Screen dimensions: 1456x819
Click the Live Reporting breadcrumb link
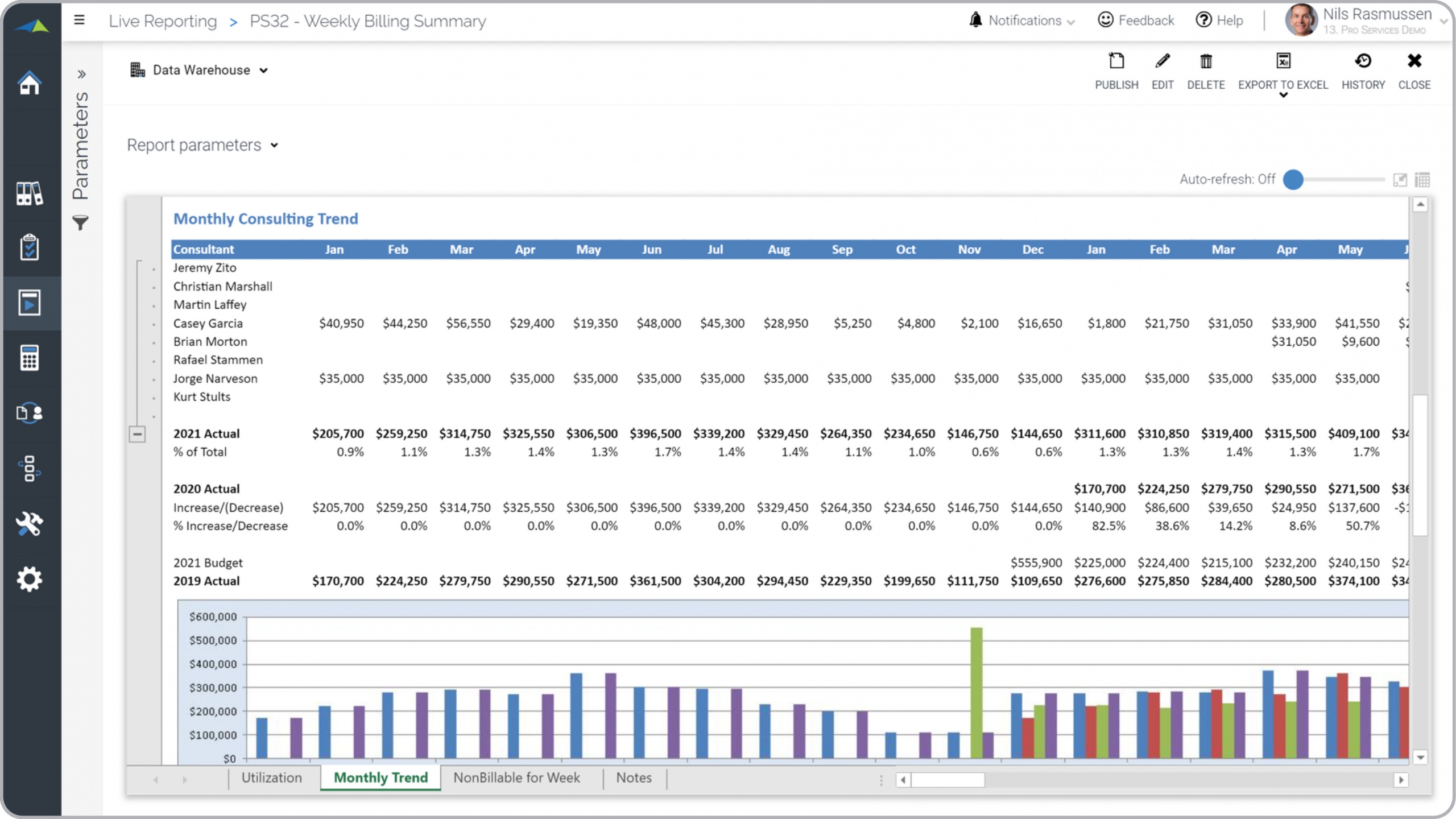point(163,21)
